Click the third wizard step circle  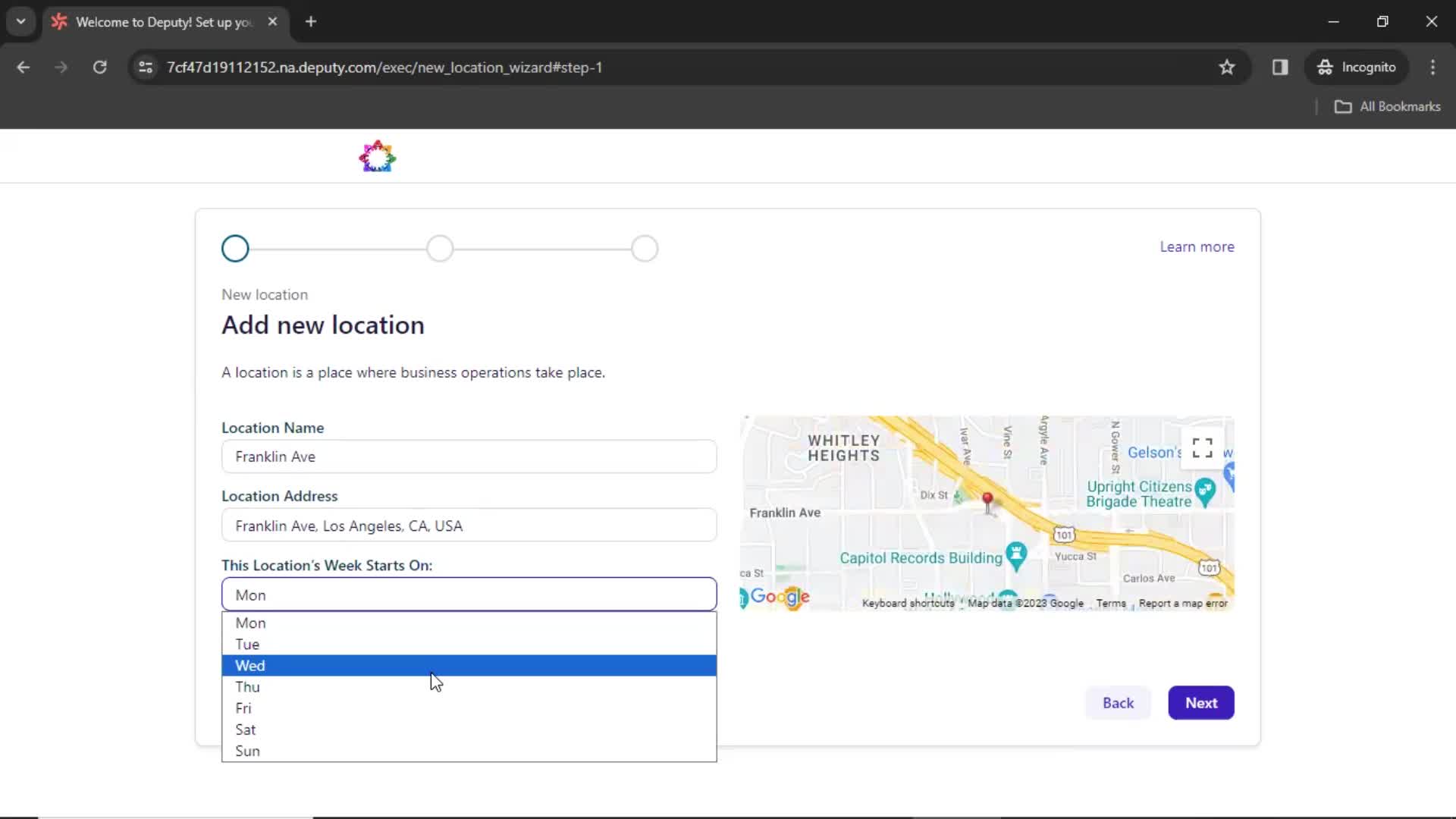click(644, 248)
